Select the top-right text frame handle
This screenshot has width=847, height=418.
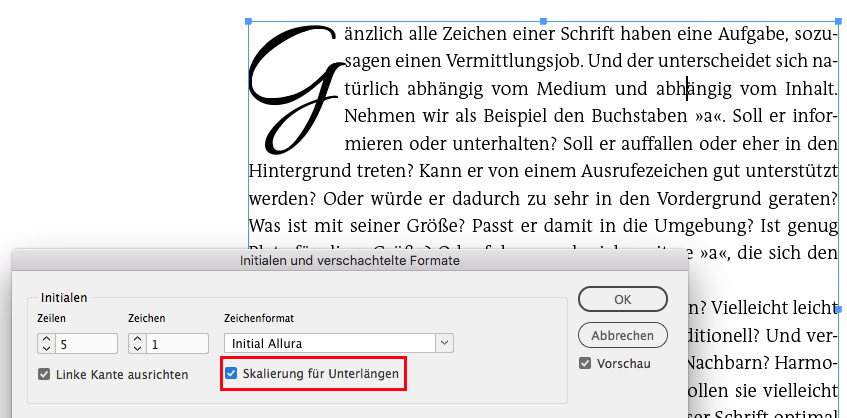click(x=838, y=20)
